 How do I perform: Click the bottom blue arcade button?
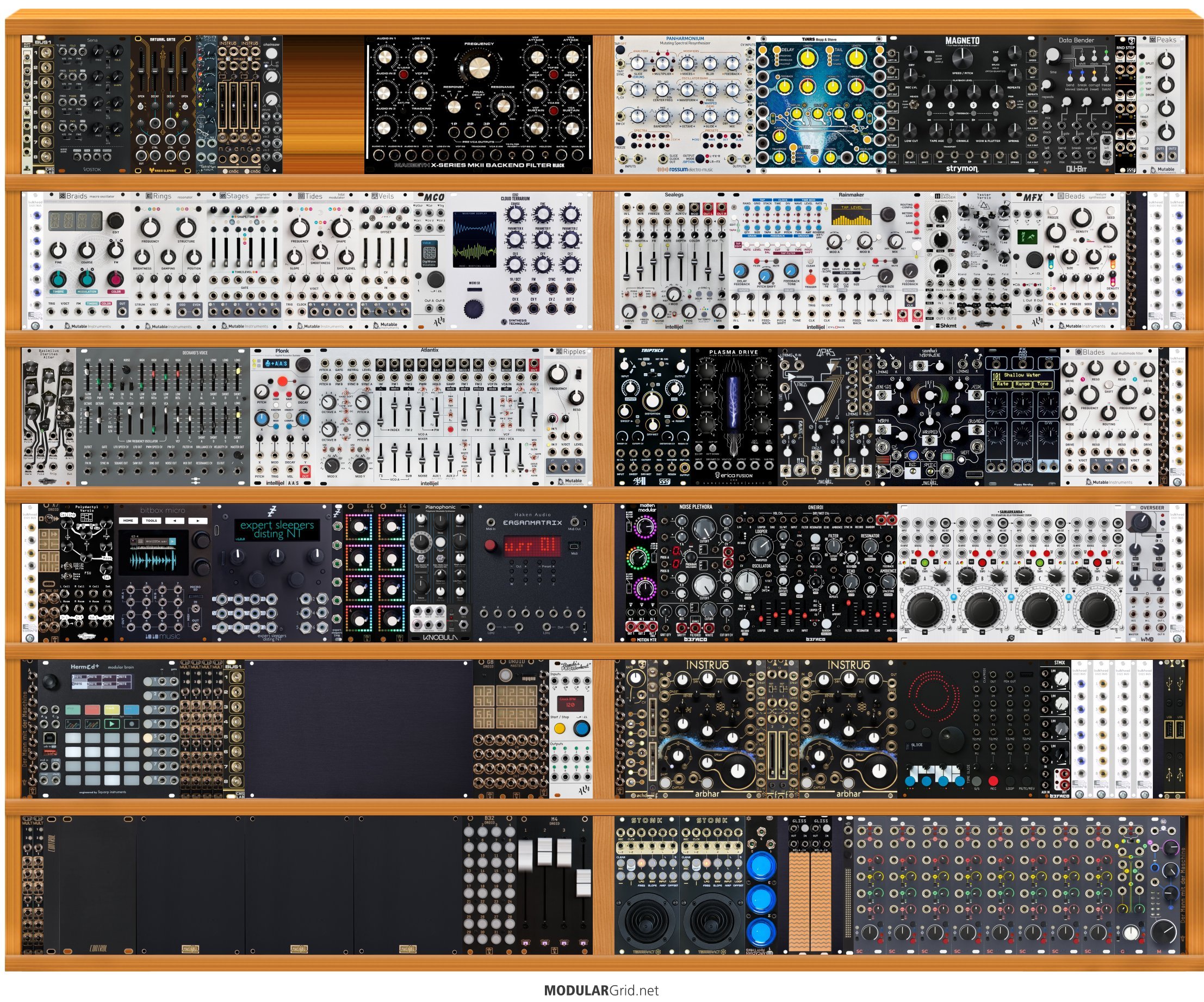[761, 932]
